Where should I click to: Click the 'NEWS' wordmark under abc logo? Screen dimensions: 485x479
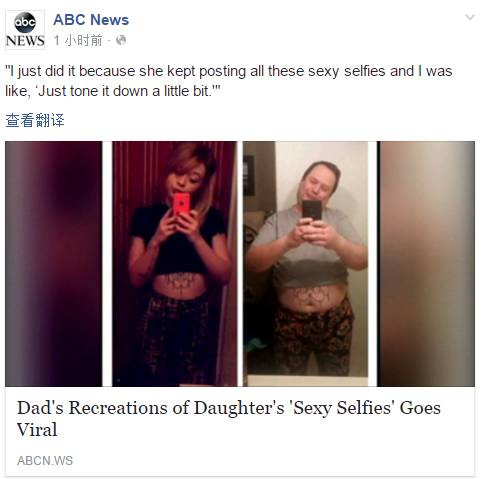tap(25, 41)
